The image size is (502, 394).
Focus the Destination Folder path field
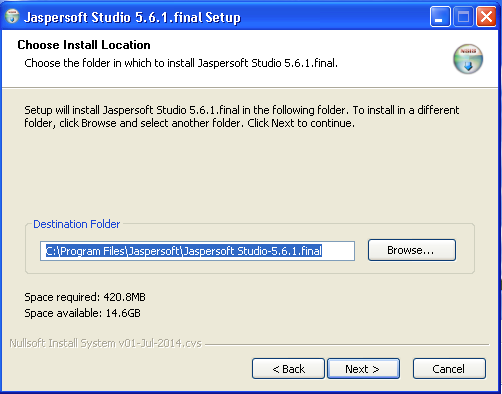click(x=197, y=251)
